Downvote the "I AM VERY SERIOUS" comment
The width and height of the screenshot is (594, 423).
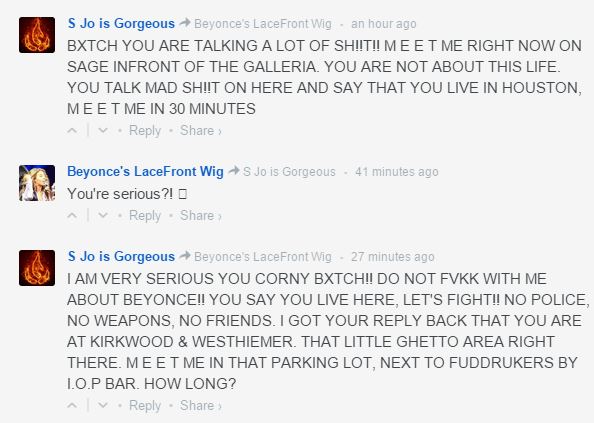[x=103, y=406]
